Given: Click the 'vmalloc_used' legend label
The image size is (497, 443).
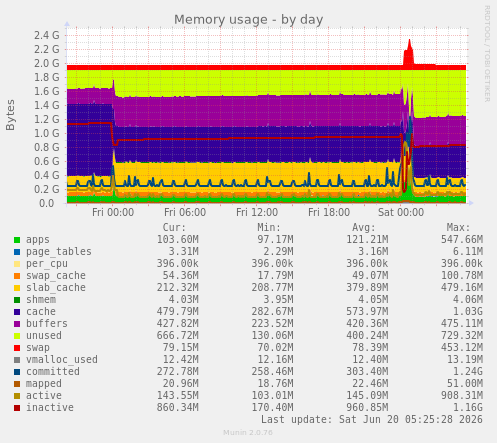Looking at the screenshot, I should 62,360.
